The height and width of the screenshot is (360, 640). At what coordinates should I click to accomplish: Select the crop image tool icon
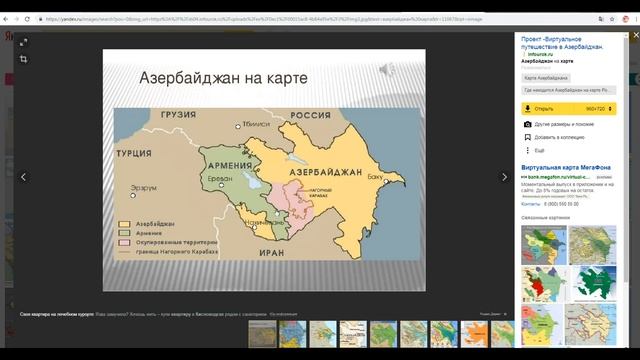point(23,59)
